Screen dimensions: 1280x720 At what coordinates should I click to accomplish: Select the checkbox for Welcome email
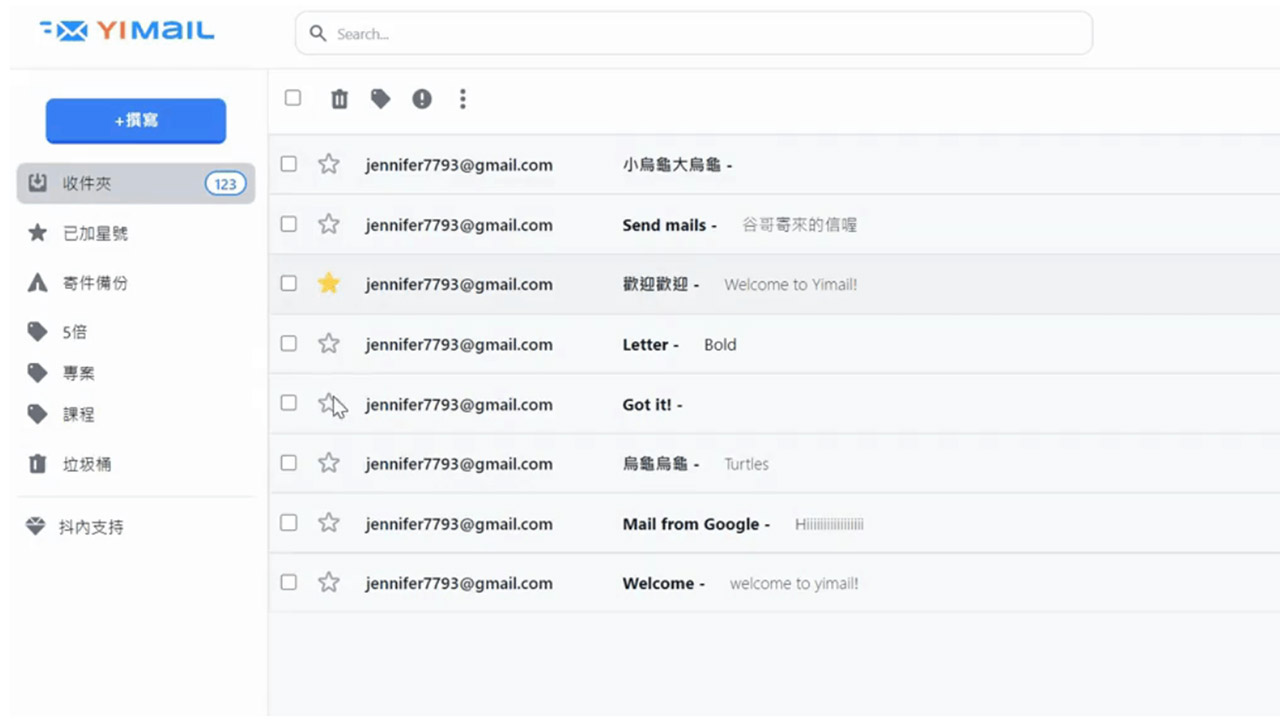click(x=289, y=582)
